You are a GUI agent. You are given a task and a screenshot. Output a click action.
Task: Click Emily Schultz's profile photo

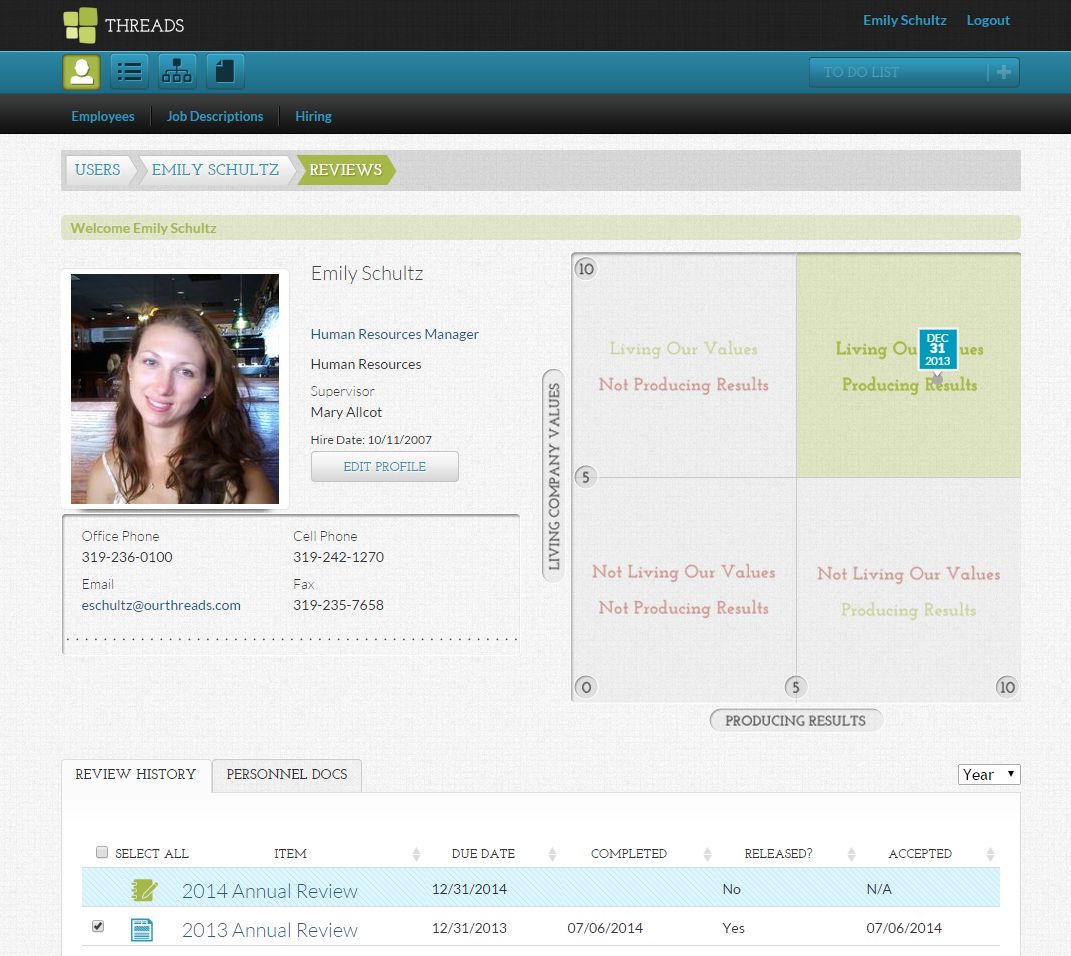coord(175,389)
